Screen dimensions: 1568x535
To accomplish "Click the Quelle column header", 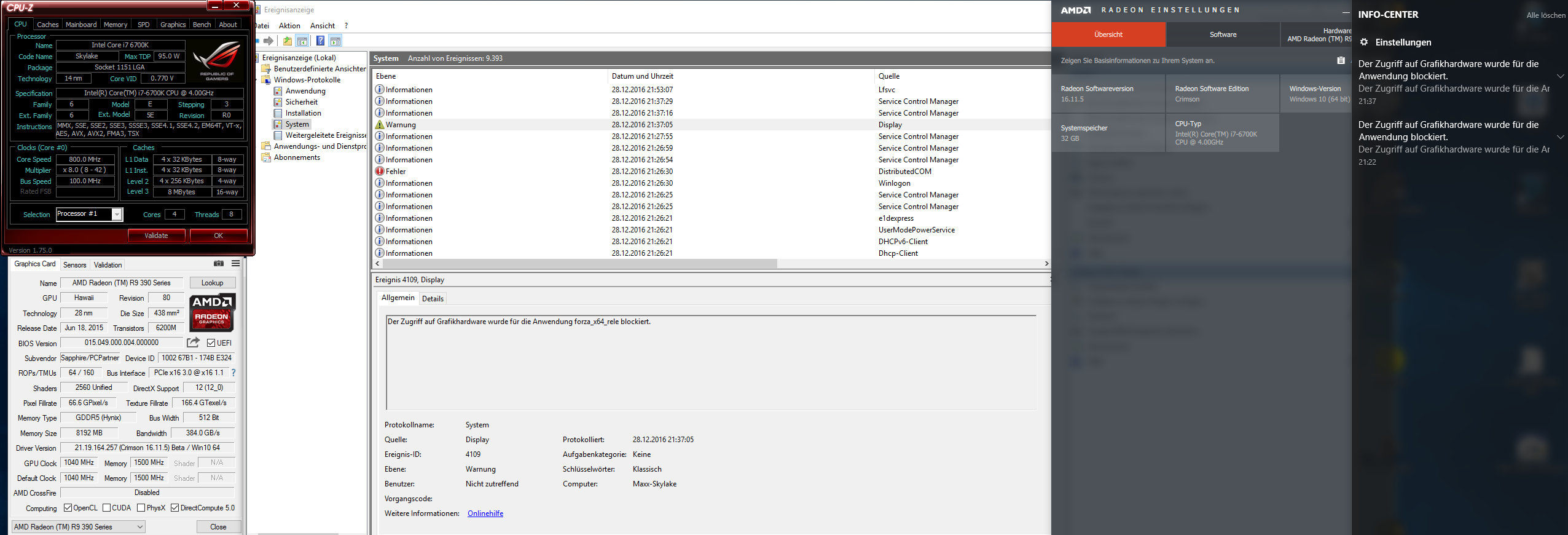I will 962,76.
